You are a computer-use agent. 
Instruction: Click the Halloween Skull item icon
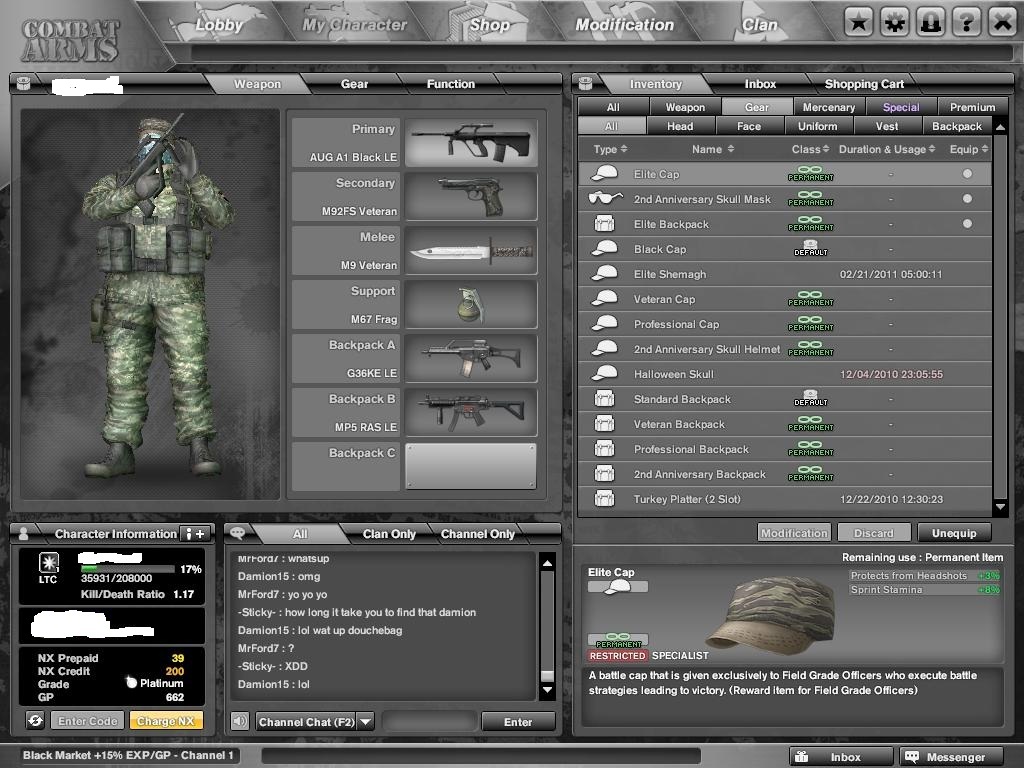pos(605,374)
